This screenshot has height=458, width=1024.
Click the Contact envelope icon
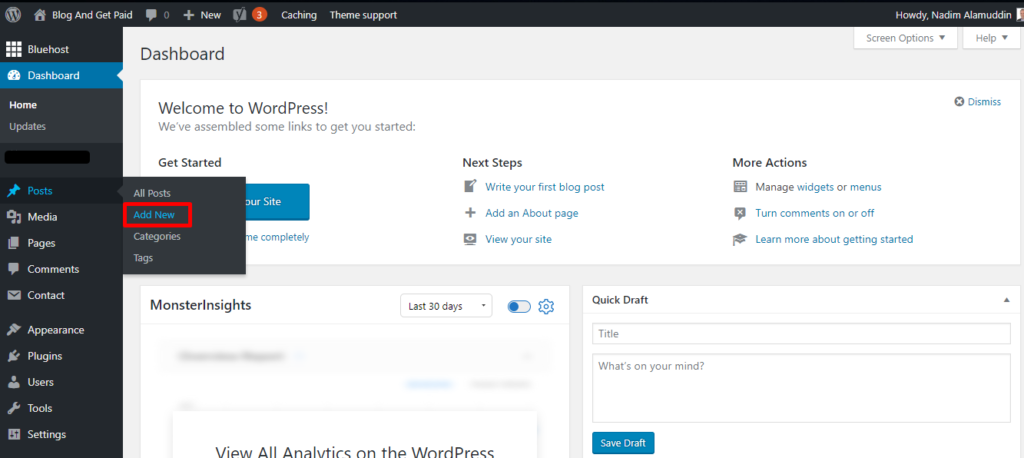coord(14,295)
